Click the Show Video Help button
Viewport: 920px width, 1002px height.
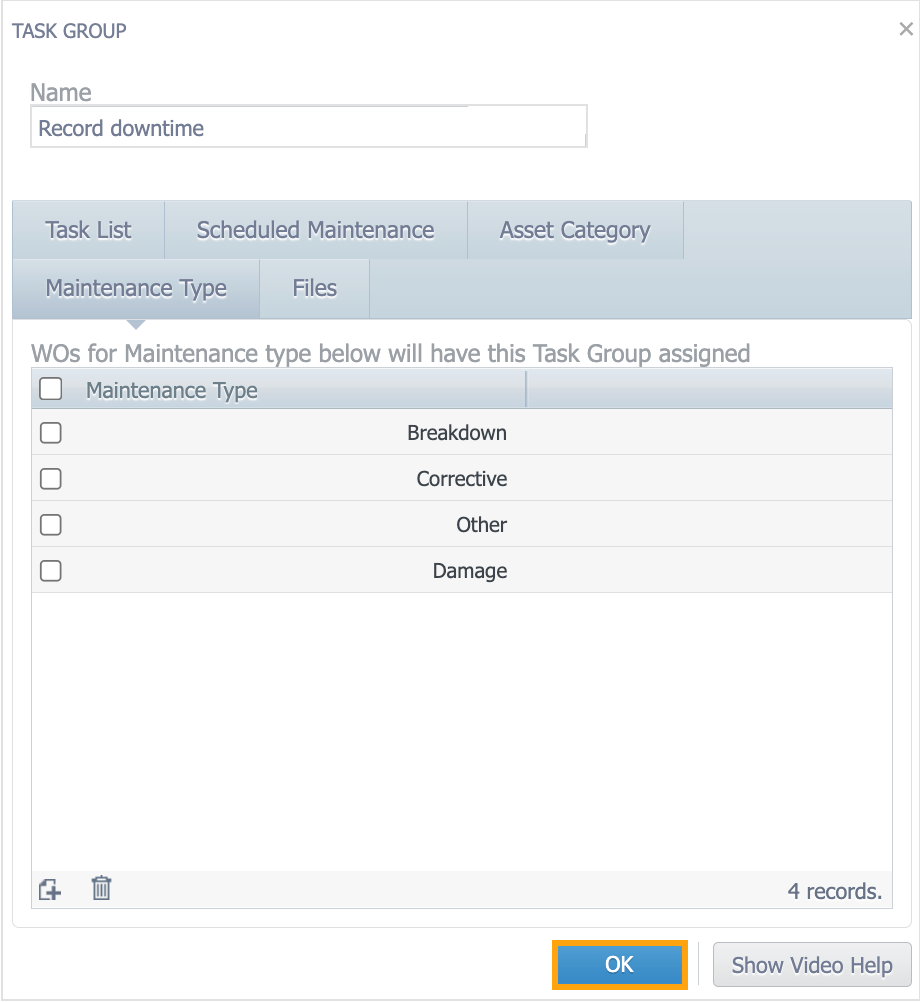(811, 965)
